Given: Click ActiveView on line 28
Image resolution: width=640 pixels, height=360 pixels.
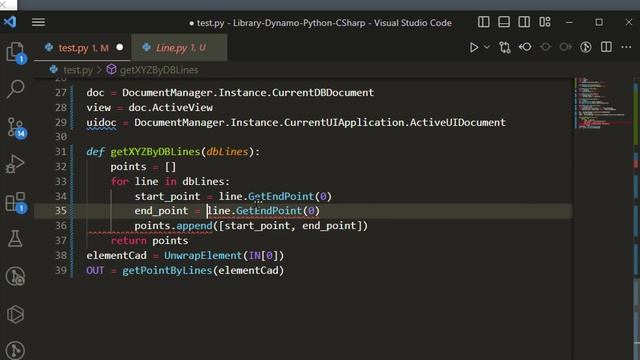Looking at the screenshot, I should click(182, 107).
